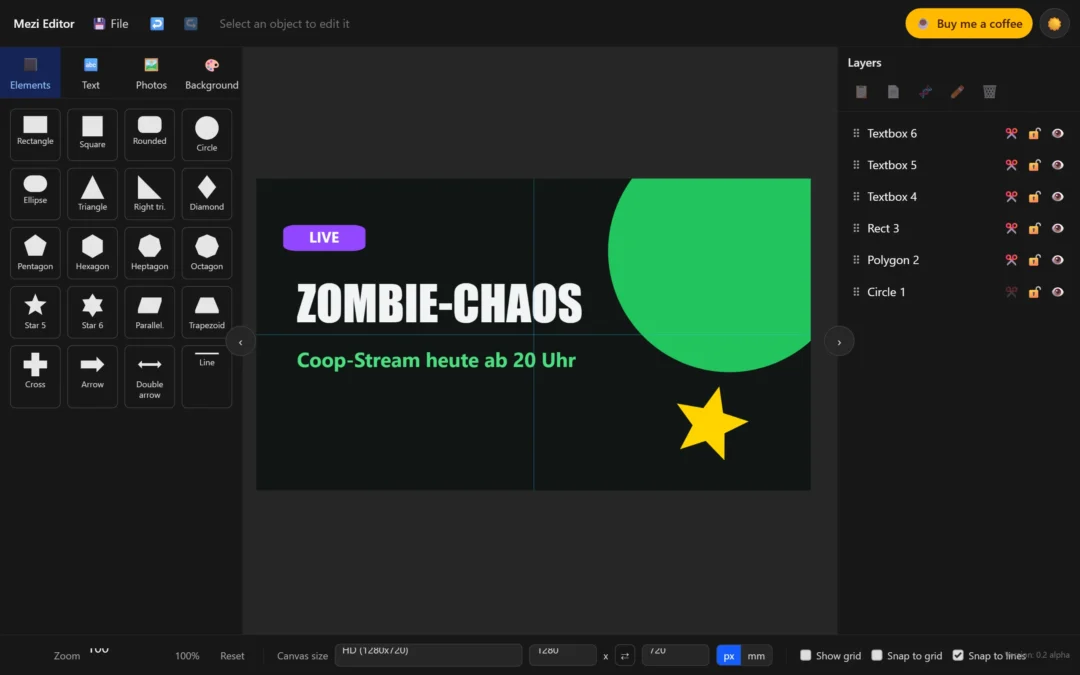Switch to the Elements tab
This screenshot has width=1080, height=675.
tap(30, 73)
